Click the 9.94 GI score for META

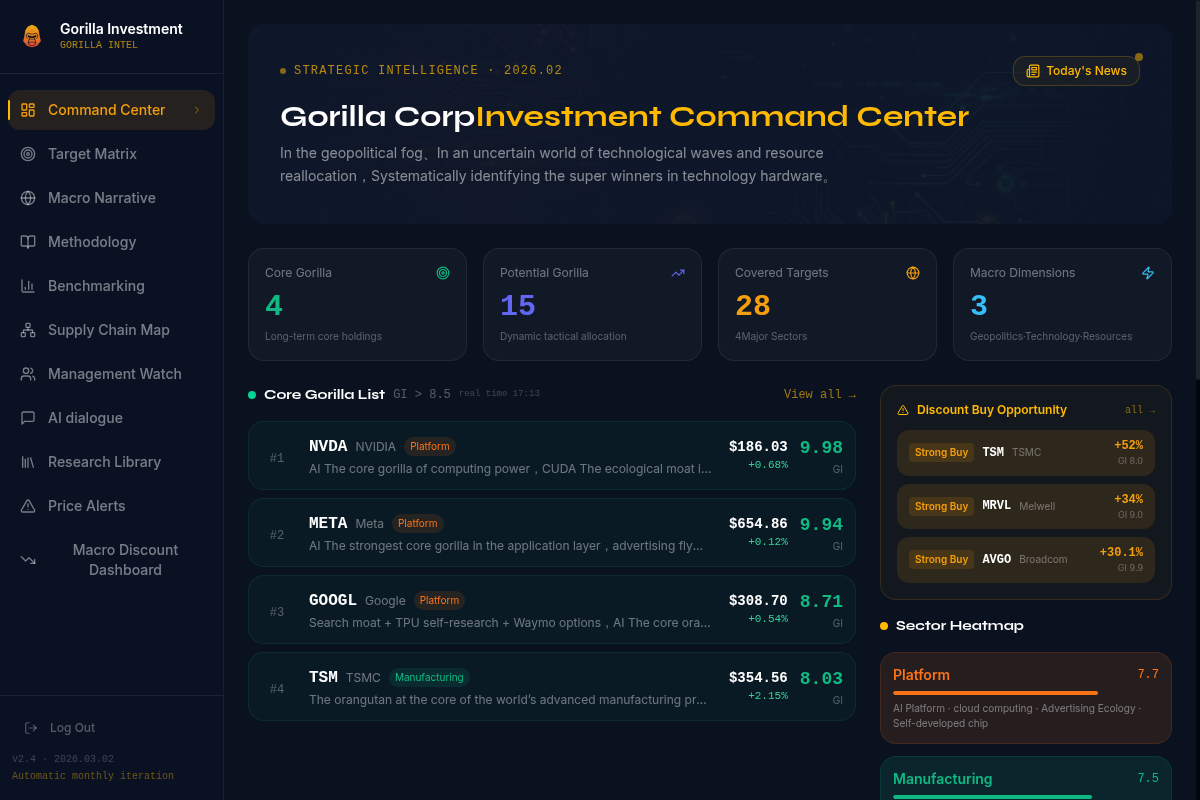pyautogui.click(x=821, y=525)
